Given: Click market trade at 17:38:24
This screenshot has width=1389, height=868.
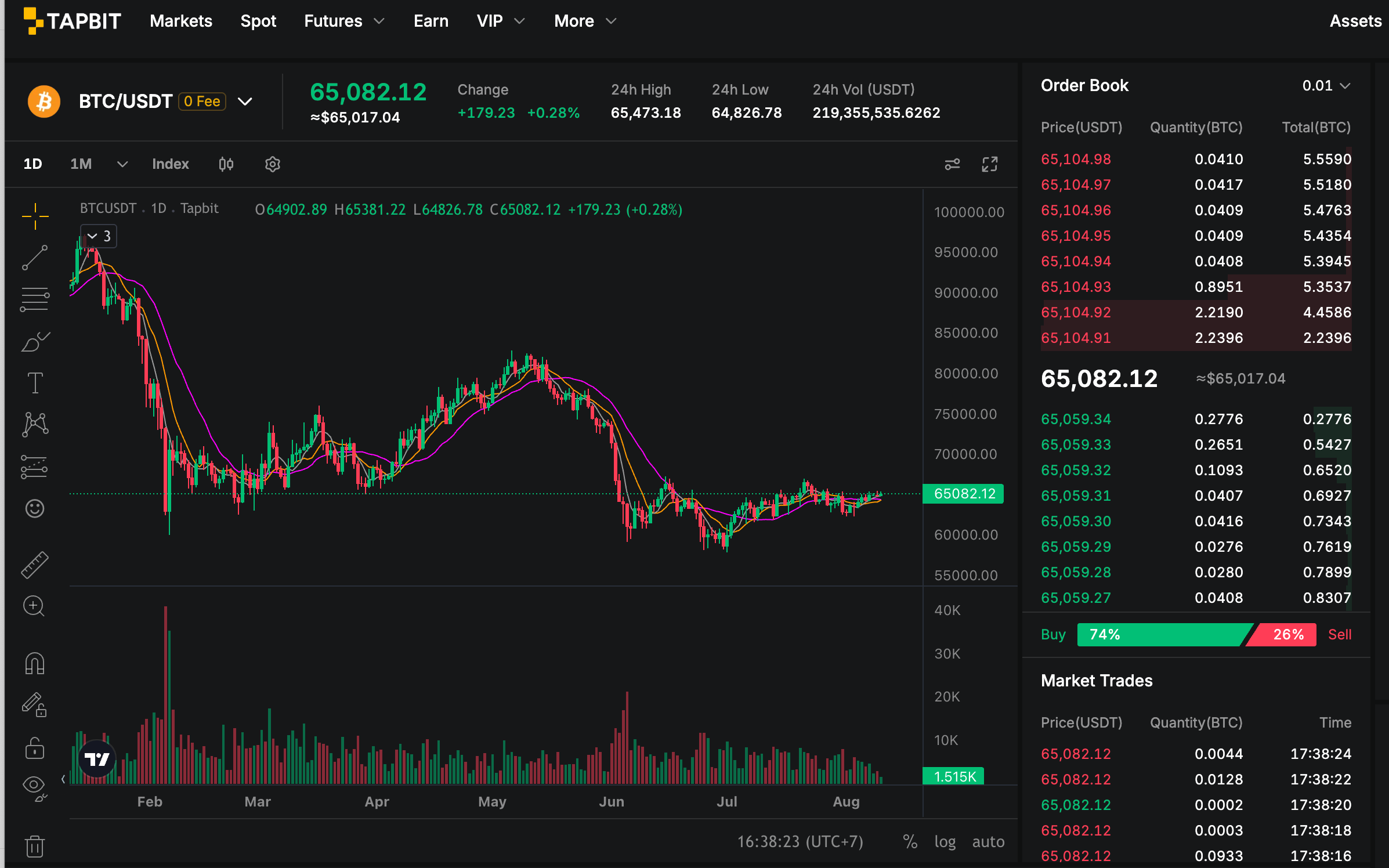Looking at the screenshot, I should coord(1196,754).
